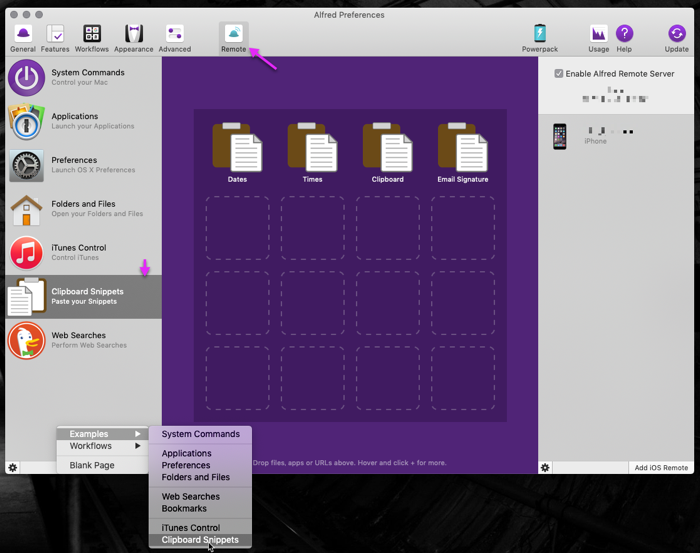Expand the Examples submenu
Image resolution: width=700 pixels, height=553 pixels.
[x=102, y=434]
